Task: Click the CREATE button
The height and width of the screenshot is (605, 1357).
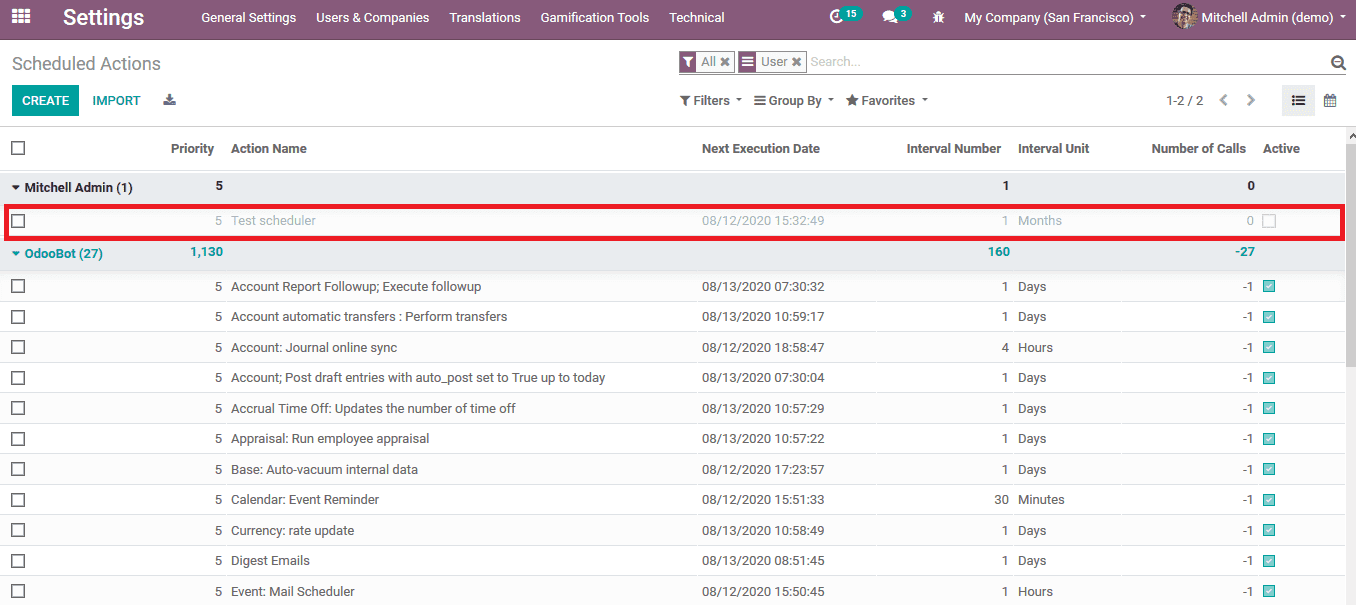Action: tap(46, 100)
